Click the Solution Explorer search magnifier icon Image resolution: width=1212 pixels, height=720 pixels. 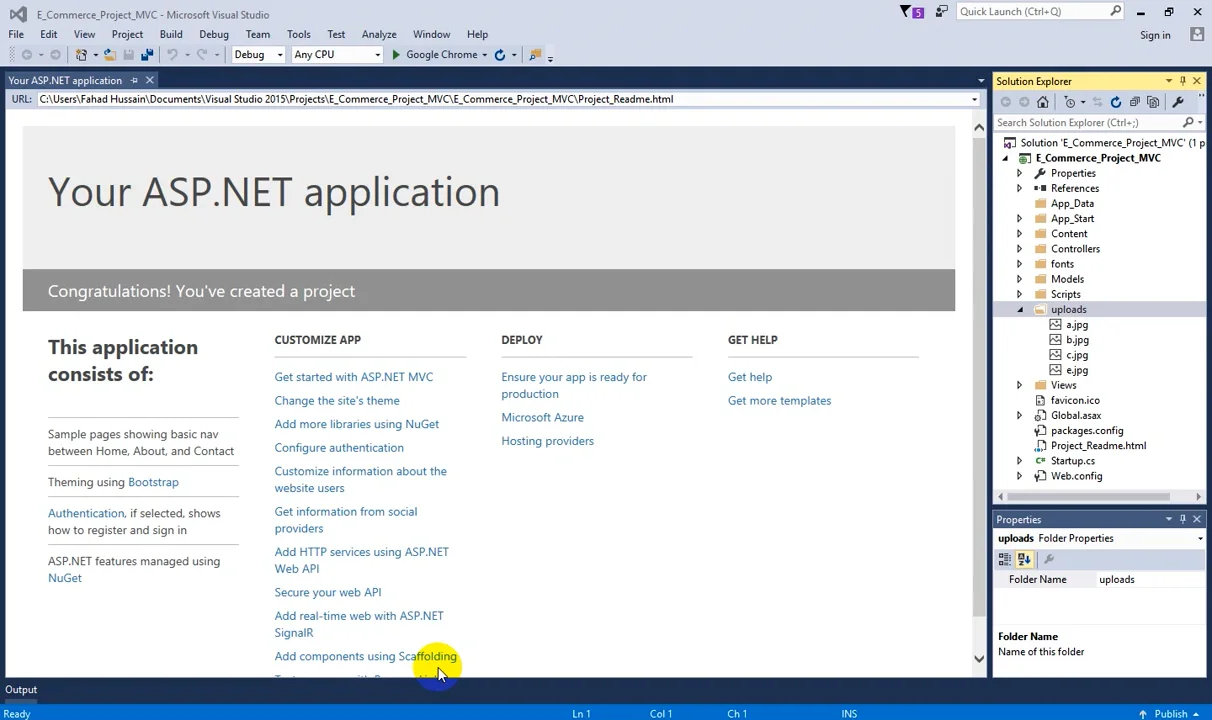coord(1188,123)
